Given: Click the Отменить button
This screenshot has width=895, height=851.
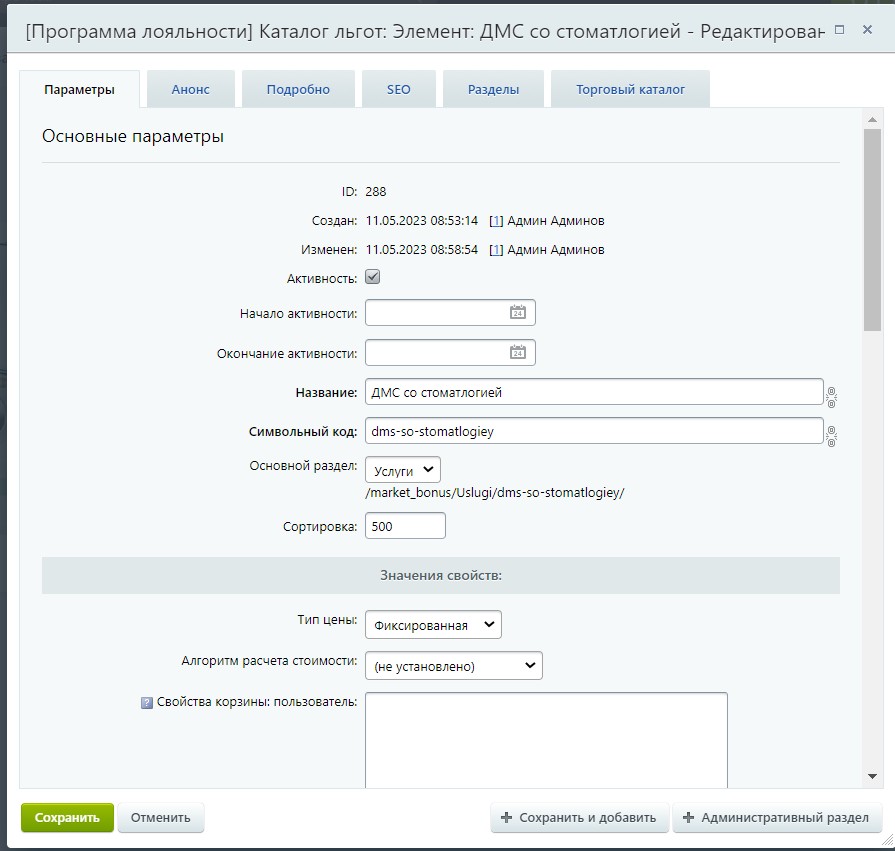Looking at the screenshot, I should 160,817.
